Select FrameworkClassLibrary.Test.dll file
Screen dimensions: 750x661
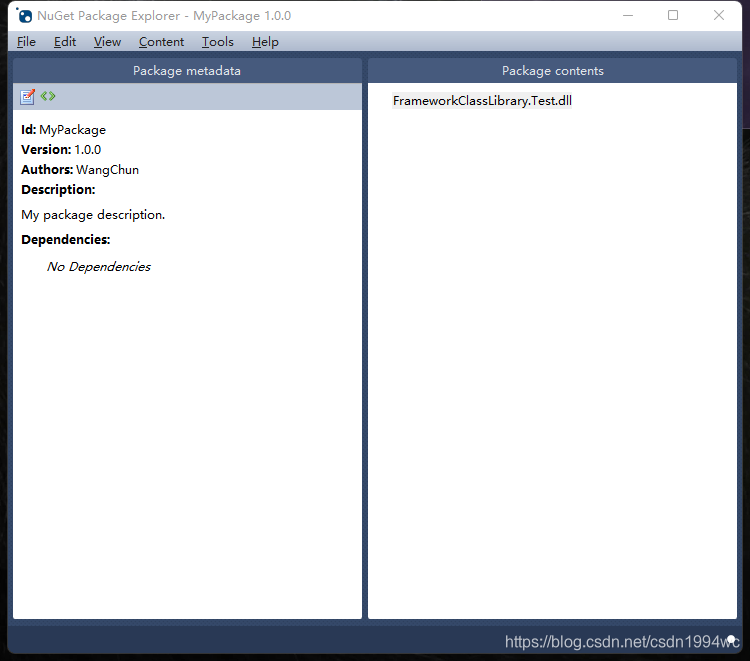(482, 100)
